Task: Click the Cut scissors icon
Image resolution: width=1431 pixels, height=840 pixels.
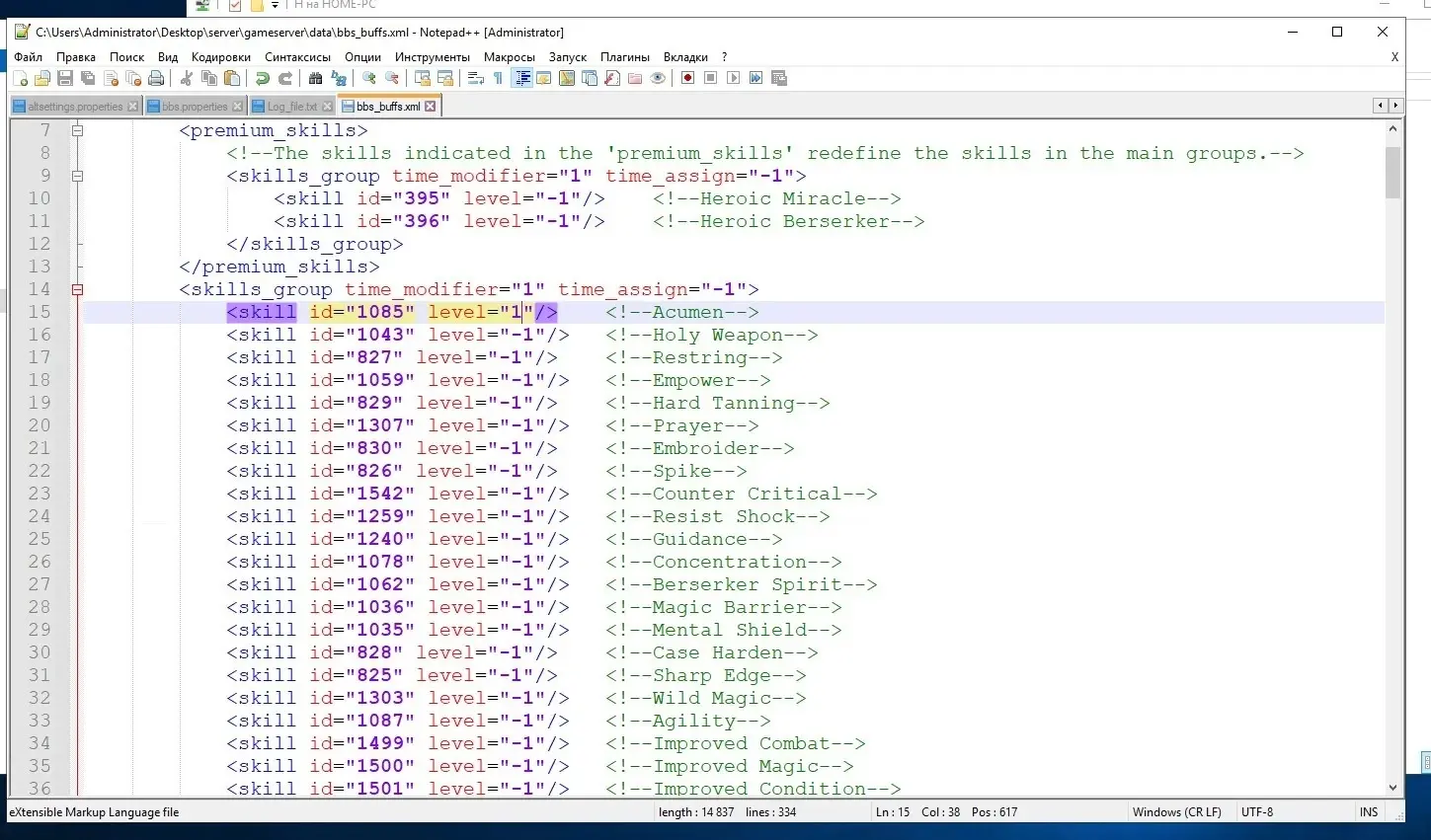Action: pos(187,79)
